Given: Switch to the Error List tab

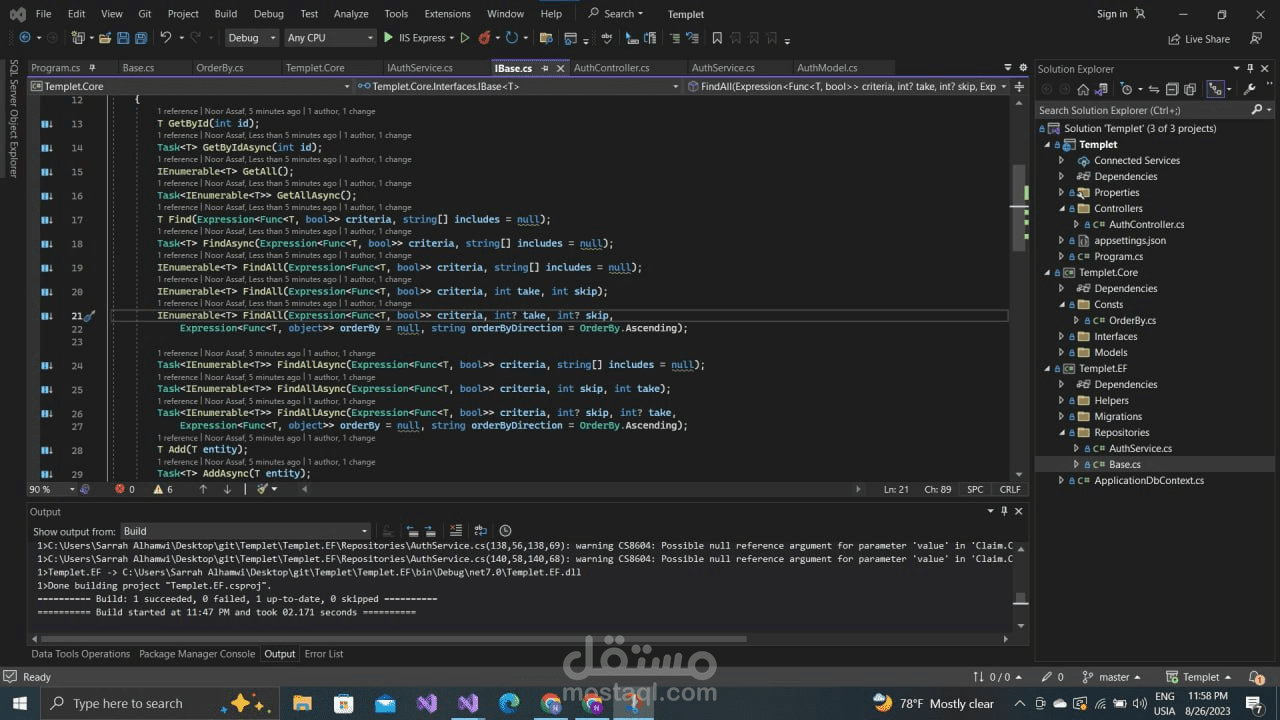Looking at the screenshot, I should [323, 654].
